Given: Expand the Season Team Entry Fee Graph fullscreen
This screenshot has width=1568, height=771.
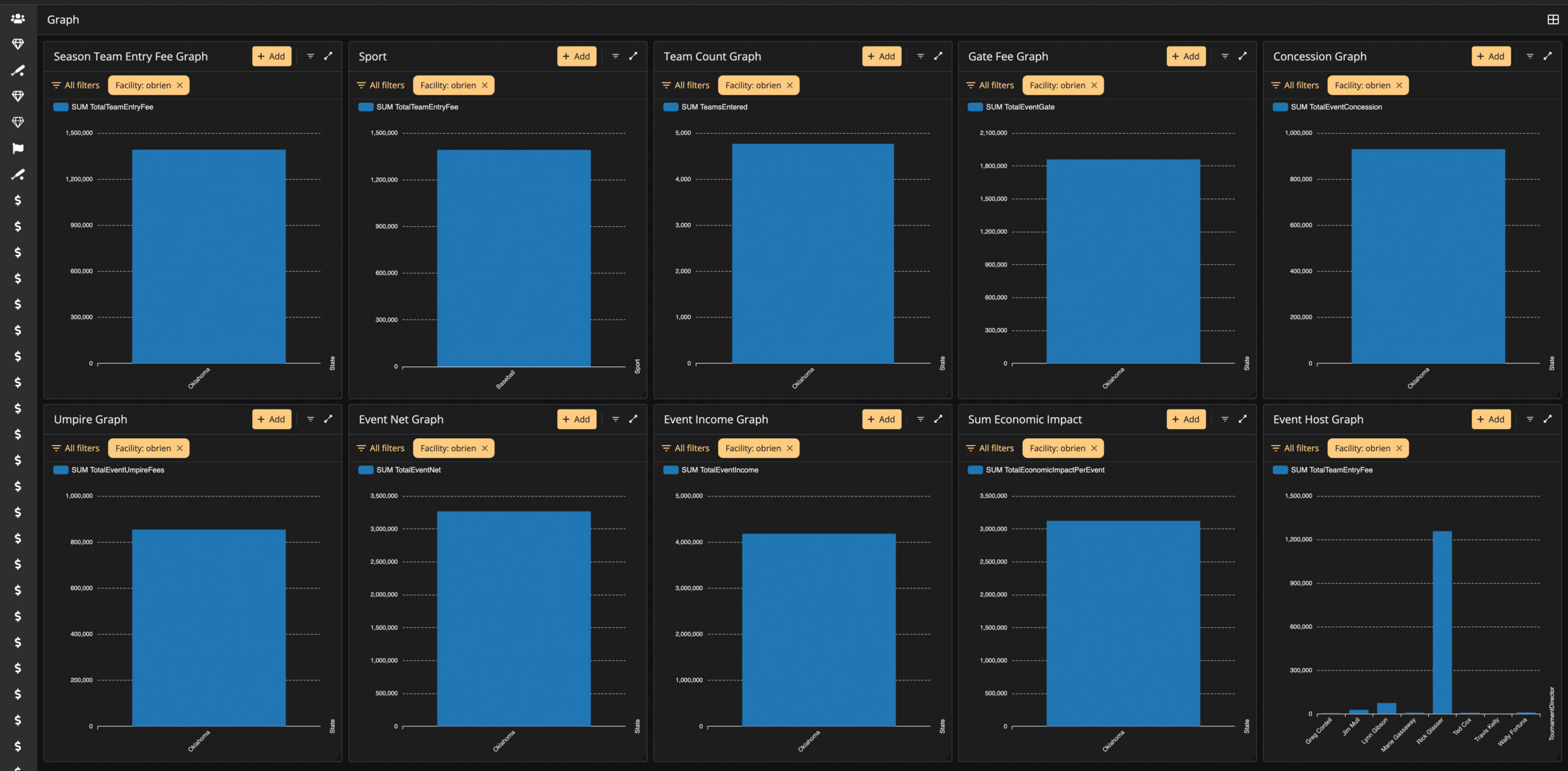Looking at the screenshot, I should [328, 56].
